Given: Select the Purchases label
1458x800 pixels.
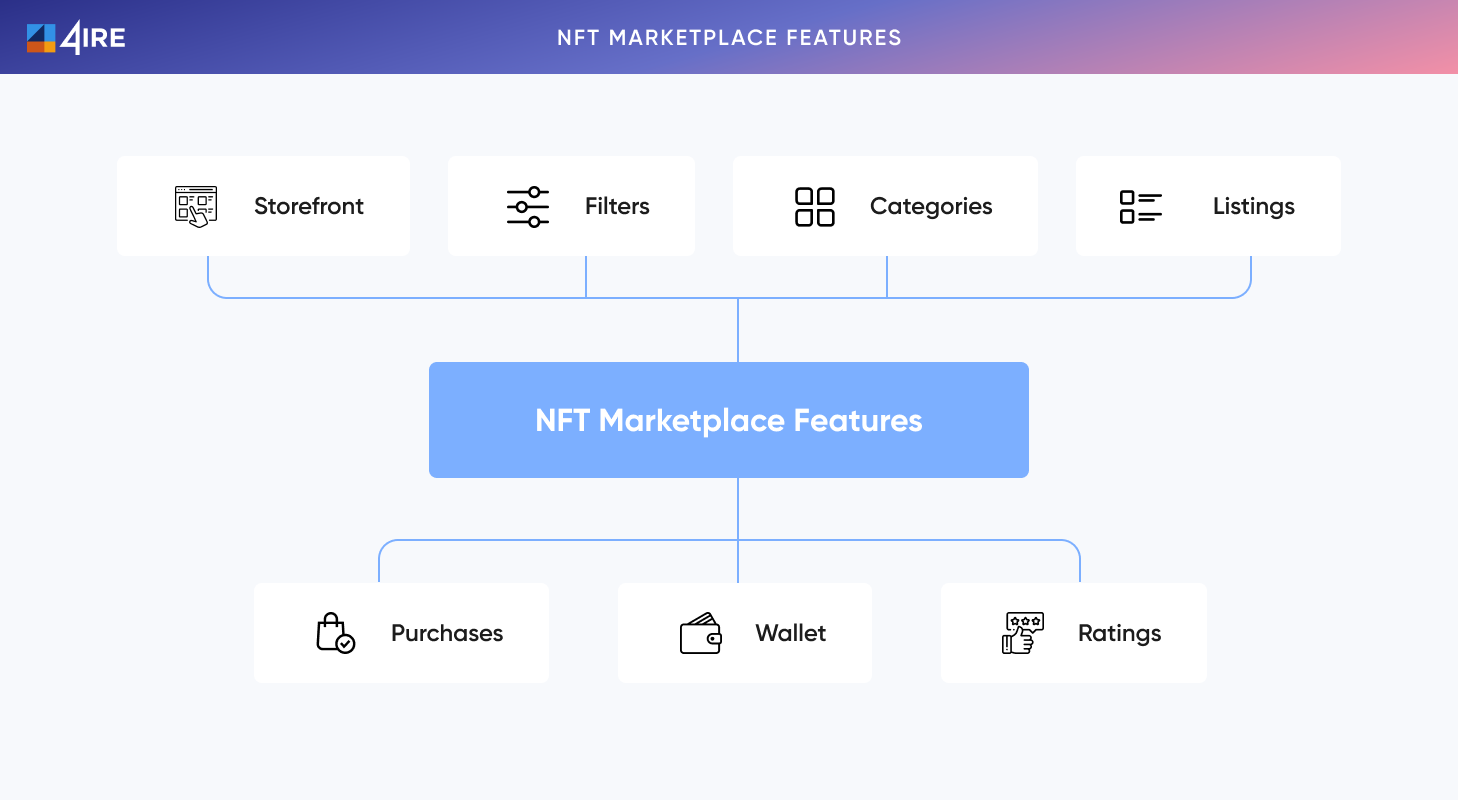Looking at the screenshot, I should 447,633.
